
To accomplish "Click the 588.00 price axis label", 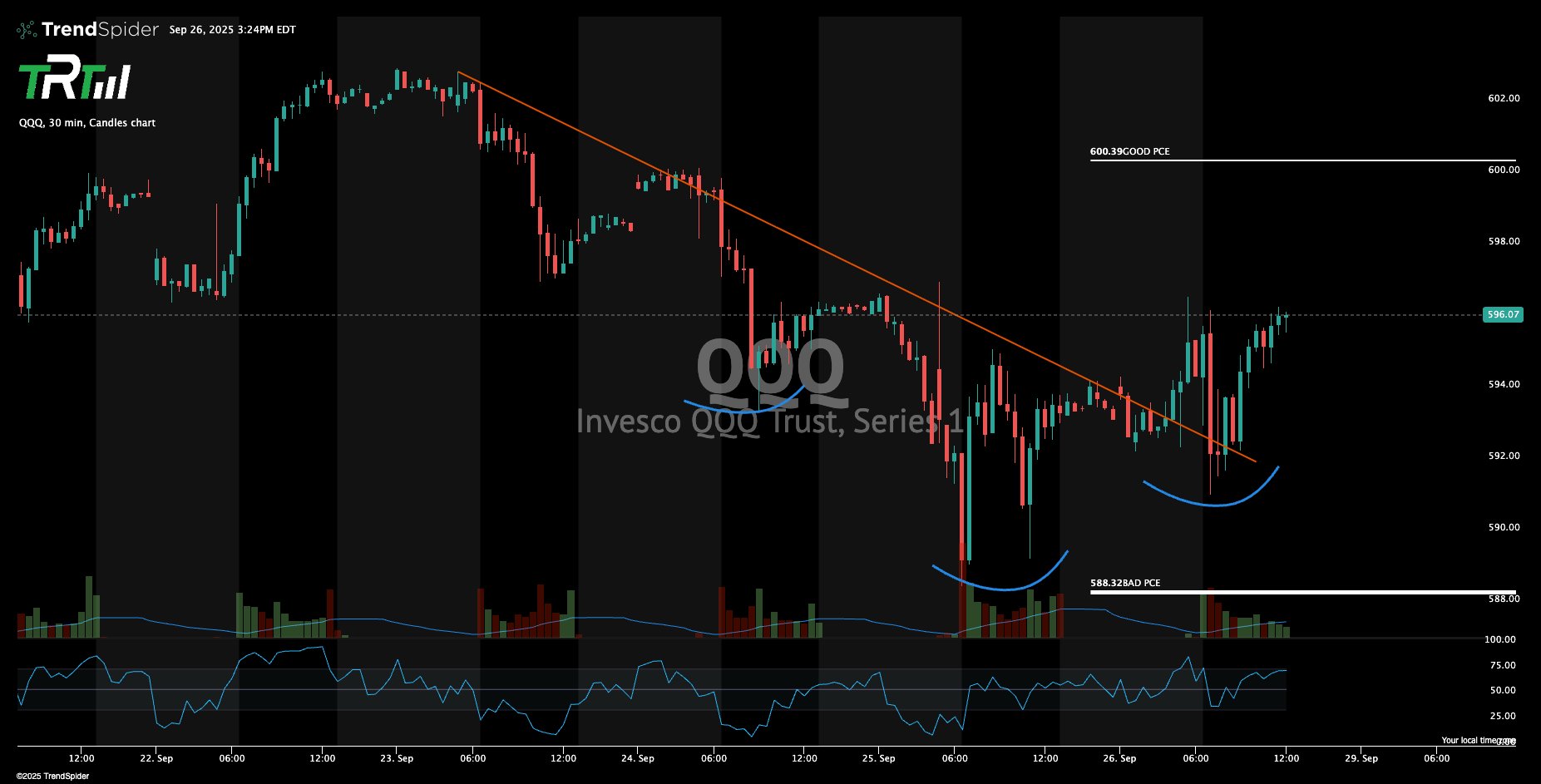I will click(1504, 599).
